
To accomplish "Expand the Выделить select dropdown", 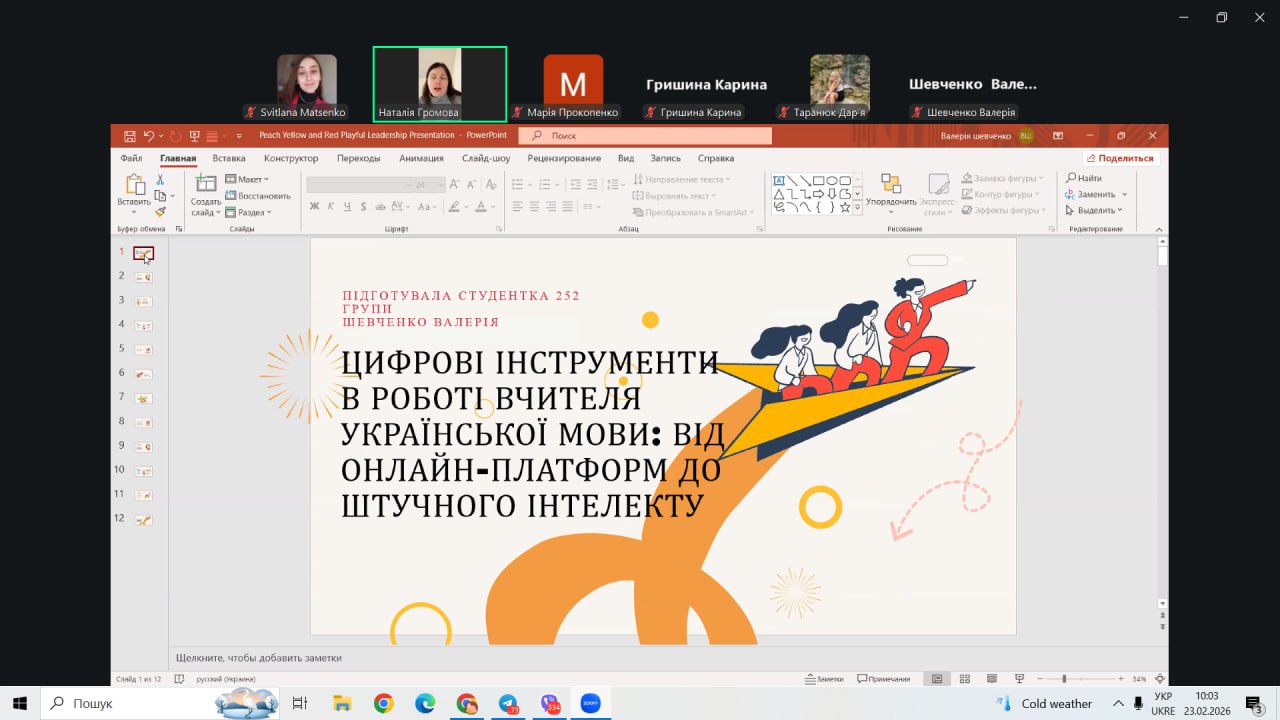I will (1095, 210).
